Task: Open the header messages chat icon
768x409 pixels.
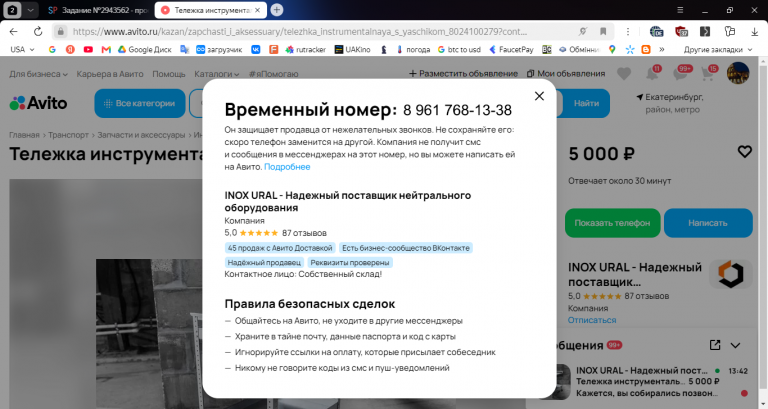Action: (681, 73)
